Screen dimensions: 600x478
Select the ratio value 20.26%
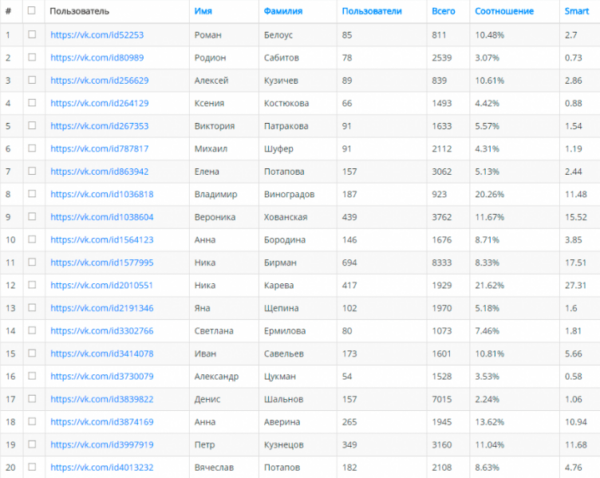click(489, 194)
